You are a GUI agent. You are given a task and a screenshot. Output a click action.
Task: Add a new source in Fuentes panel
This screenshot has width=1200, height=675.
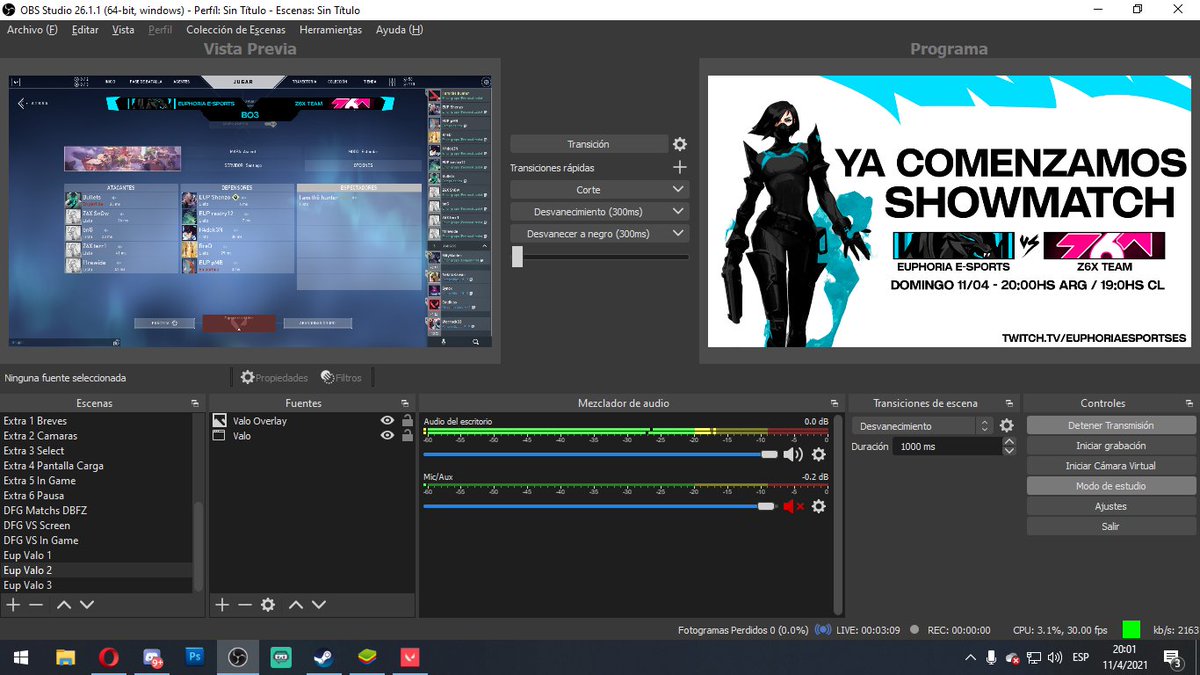click(222, 605)
